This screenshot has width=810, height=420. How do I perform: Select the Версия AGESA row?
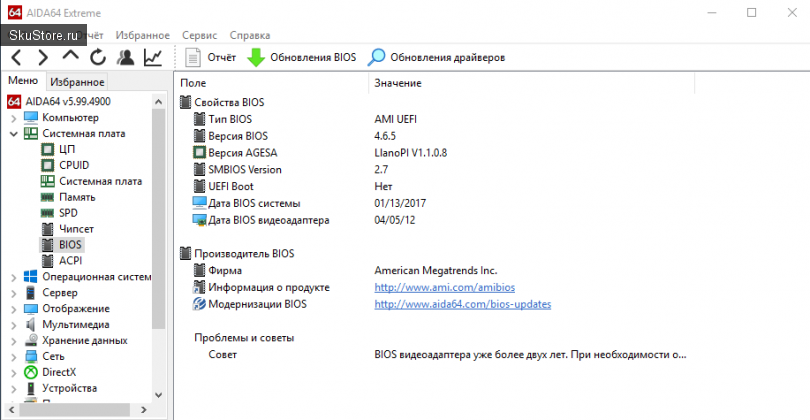(437, 153)
